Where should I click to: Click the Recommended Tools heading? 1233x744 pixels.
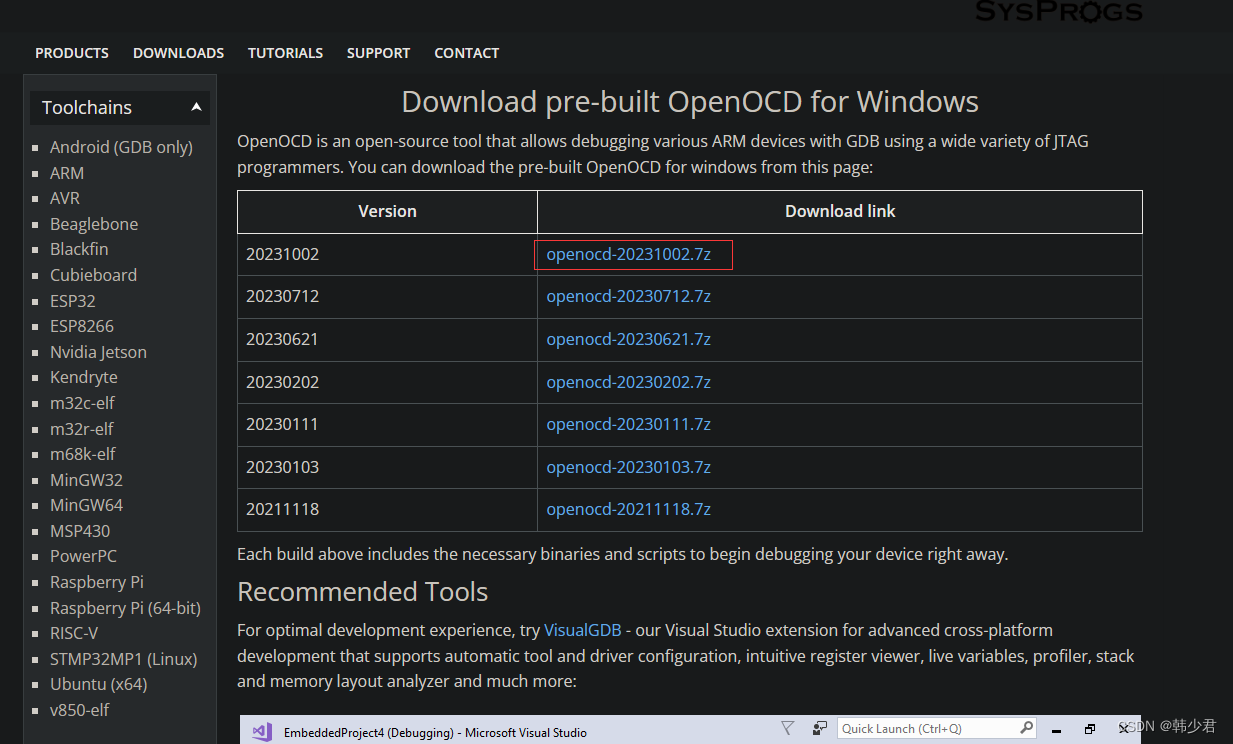tap(362, 591)
